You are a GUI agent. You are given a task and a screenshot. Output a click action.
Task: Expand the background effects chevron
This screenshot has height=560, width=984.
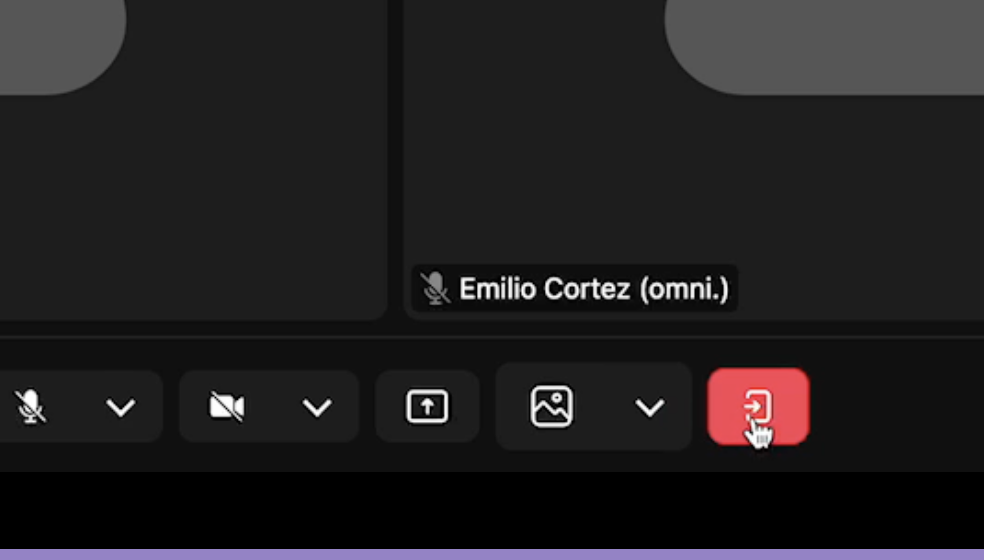tap(650, 407)
